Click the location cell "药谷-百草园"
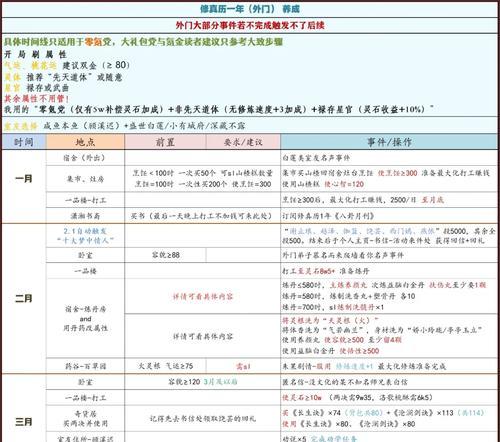500x442 pixels. tap(85, 366)
